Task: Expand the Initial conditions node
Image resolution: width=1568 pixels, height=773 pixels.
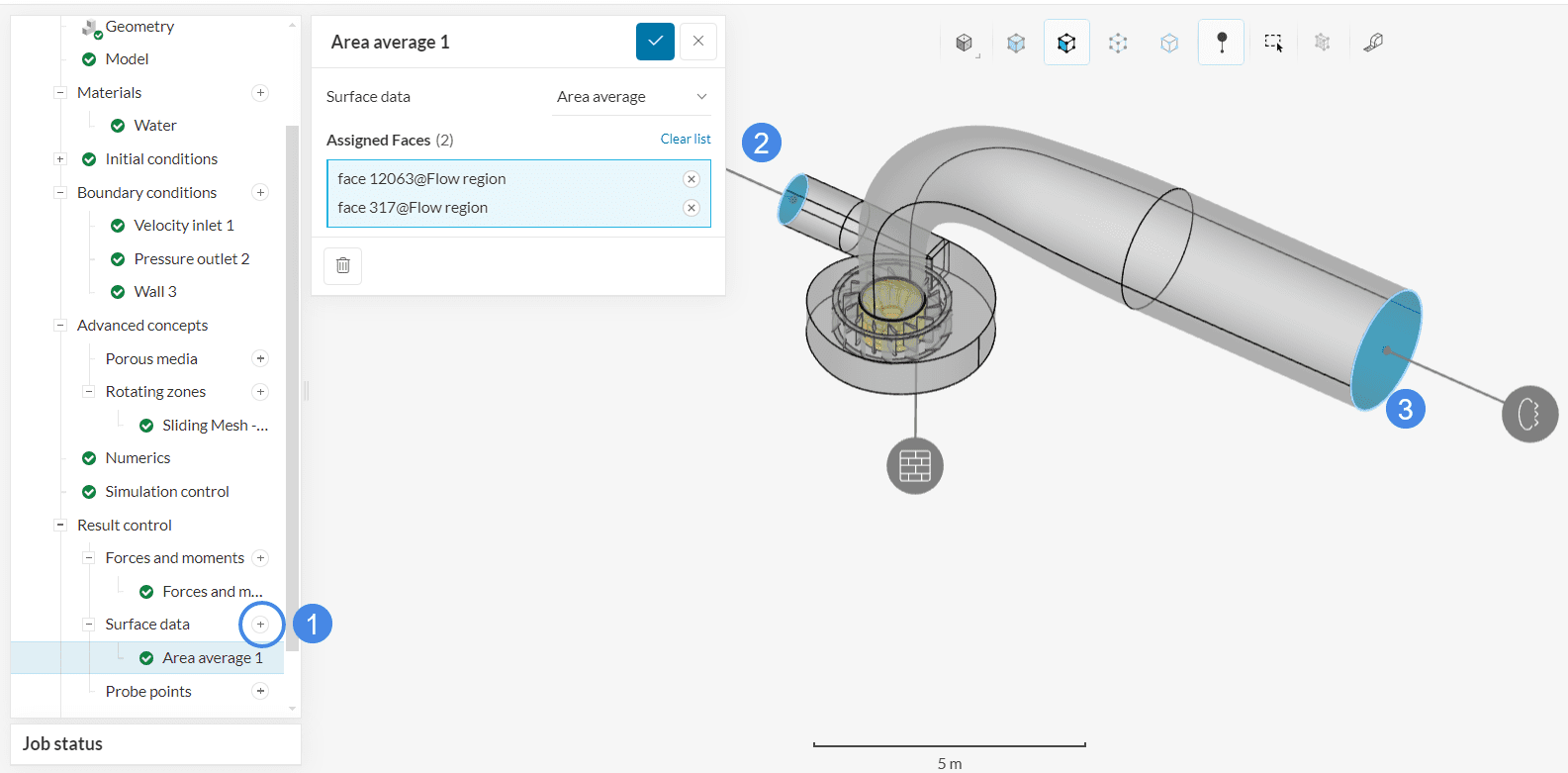Action: [x=60, y=159]
